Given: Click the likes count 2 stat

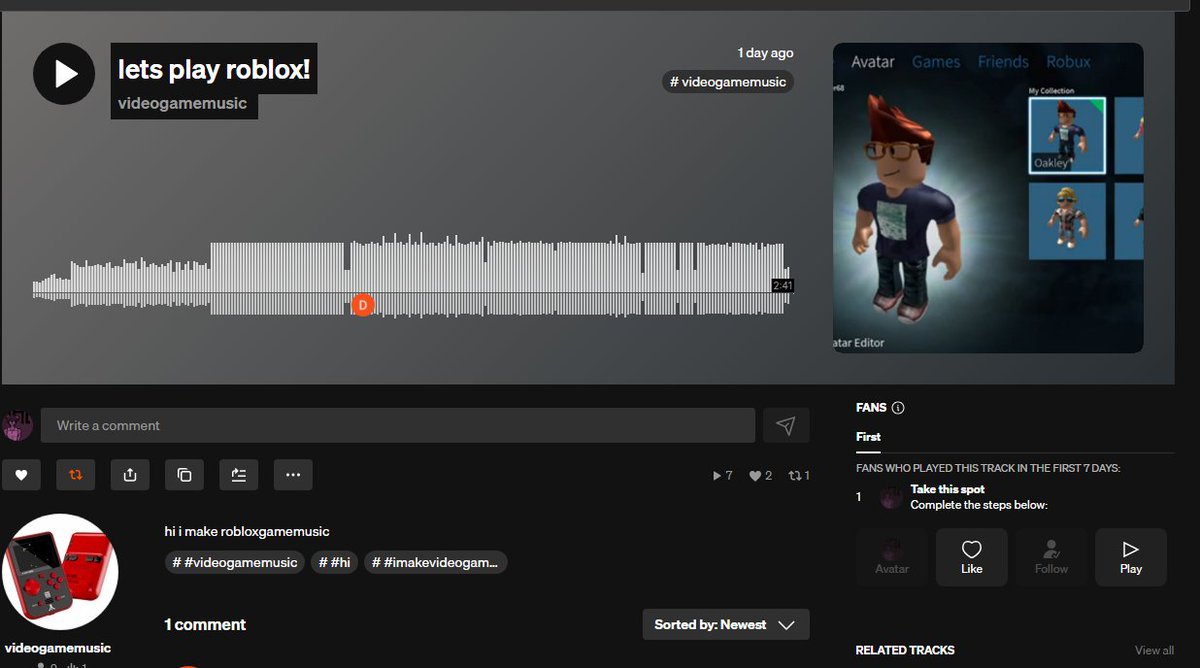Looking at the screenshot, I should point(761,476).
